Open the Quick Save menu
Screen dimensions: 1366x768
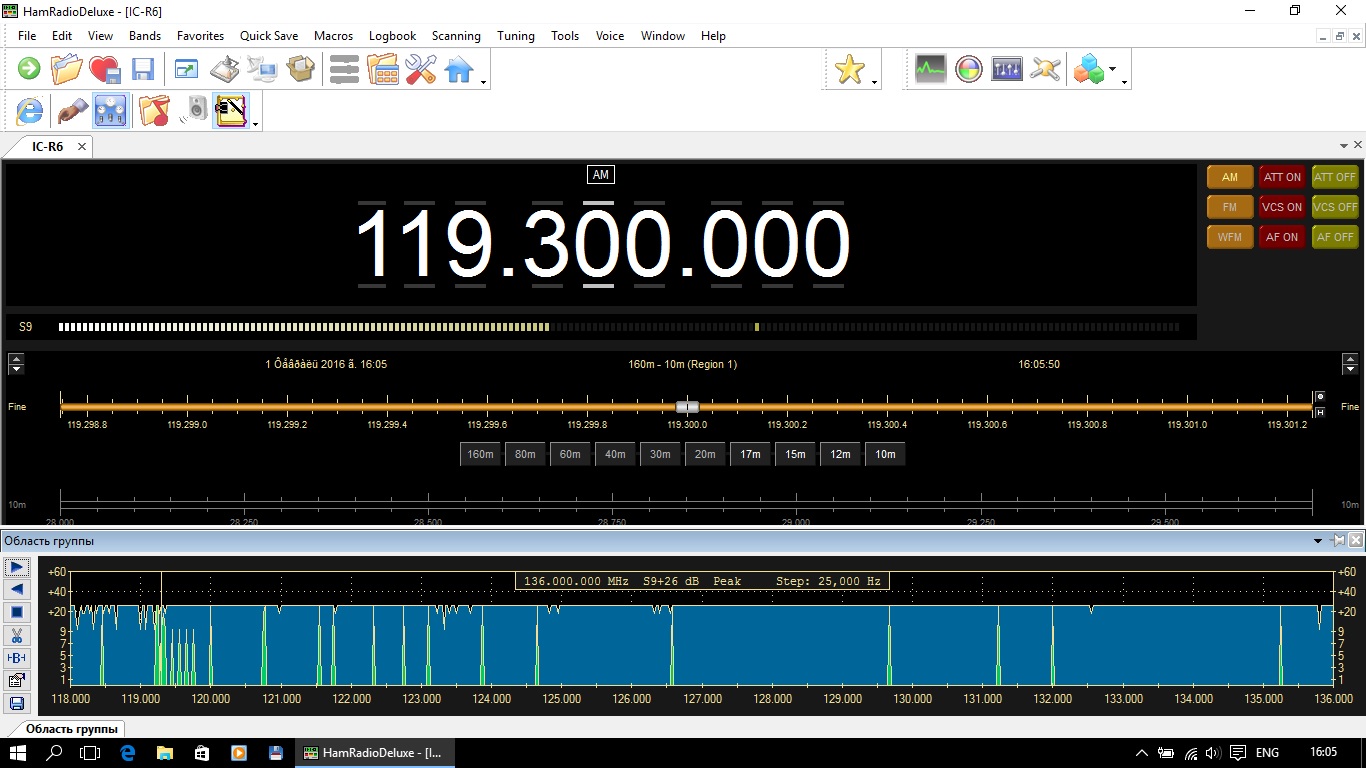[269, 35]
